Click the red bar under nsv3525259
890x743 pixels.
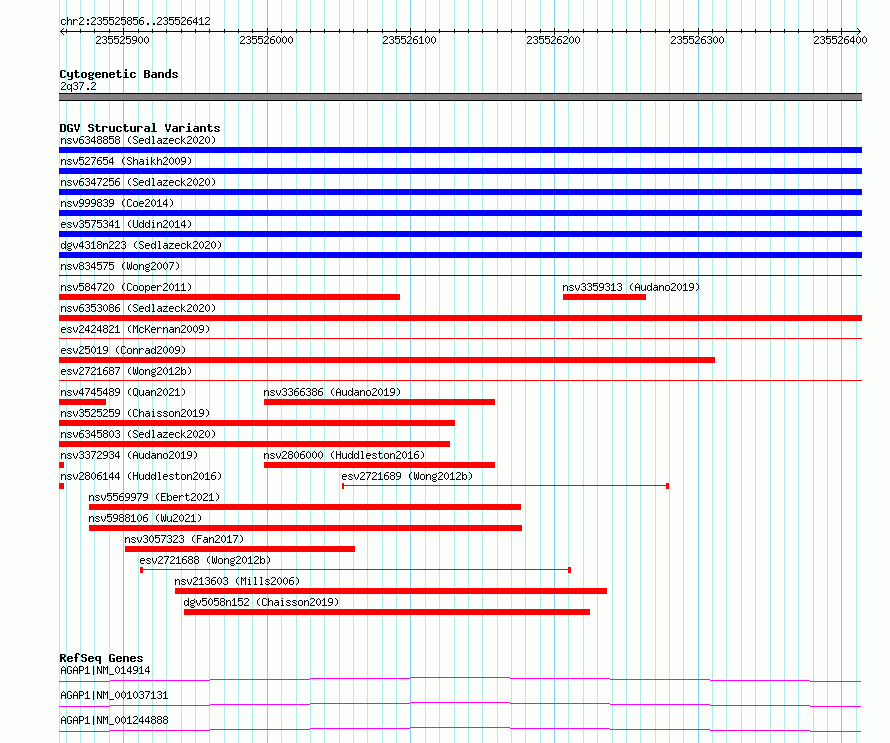coord(257,423)
